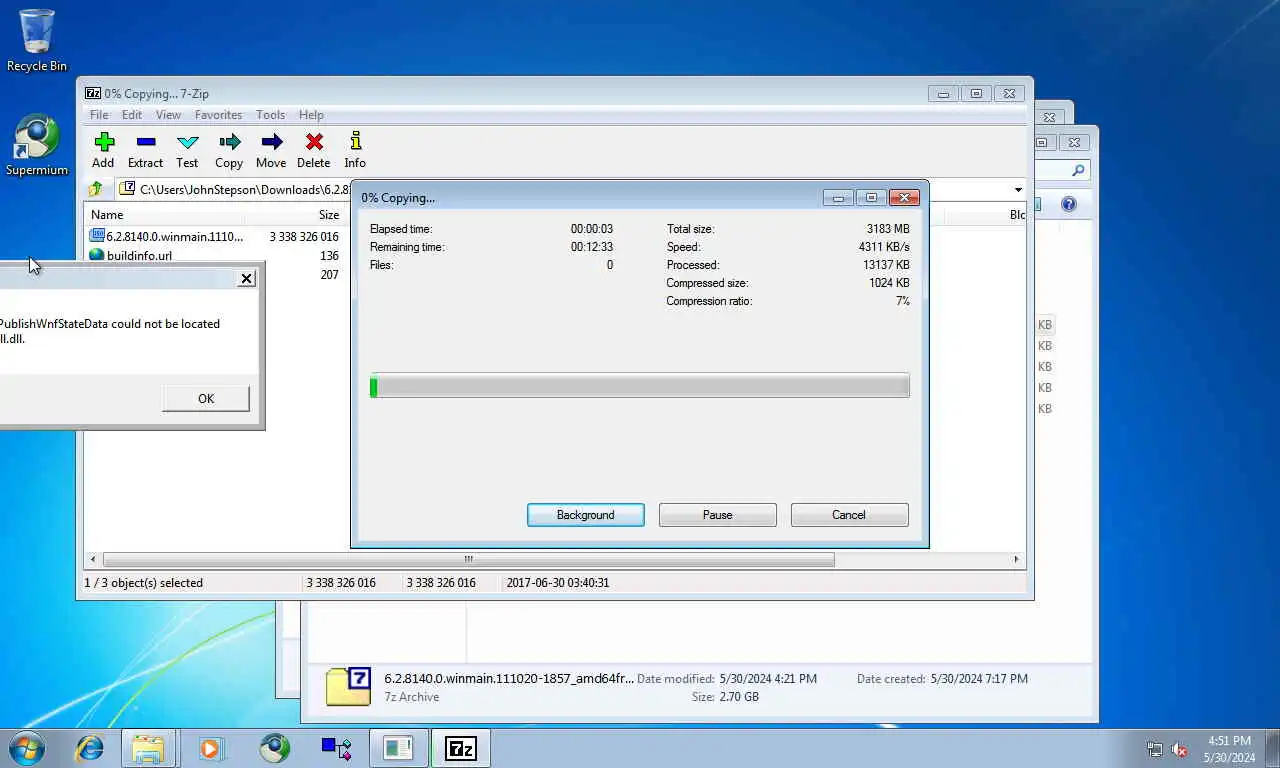Click the Info toolbar icon

click(355, 150)
